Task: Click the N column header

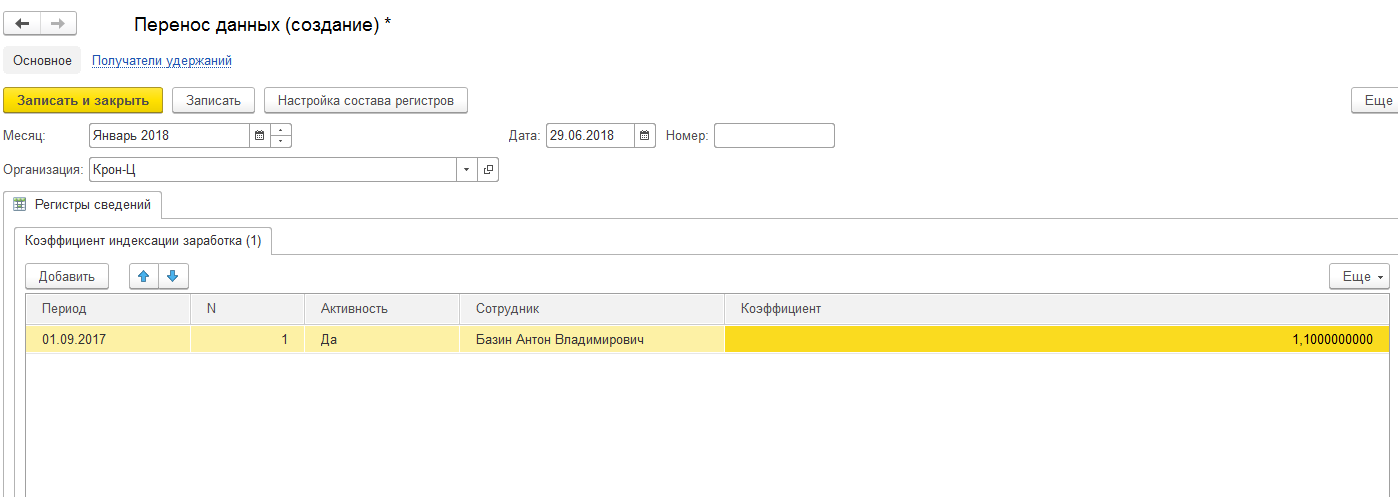Action: [247, 309]
